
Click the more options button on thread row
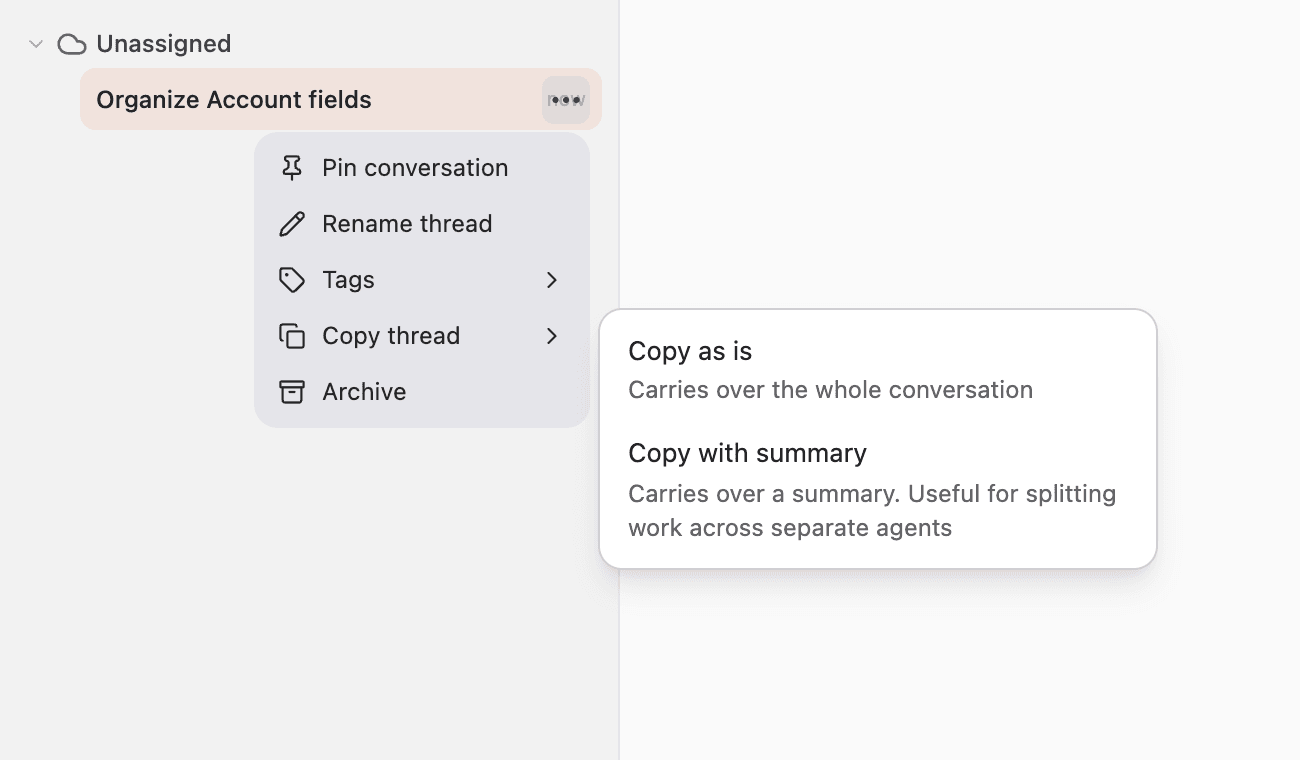(x=566, y=100)
